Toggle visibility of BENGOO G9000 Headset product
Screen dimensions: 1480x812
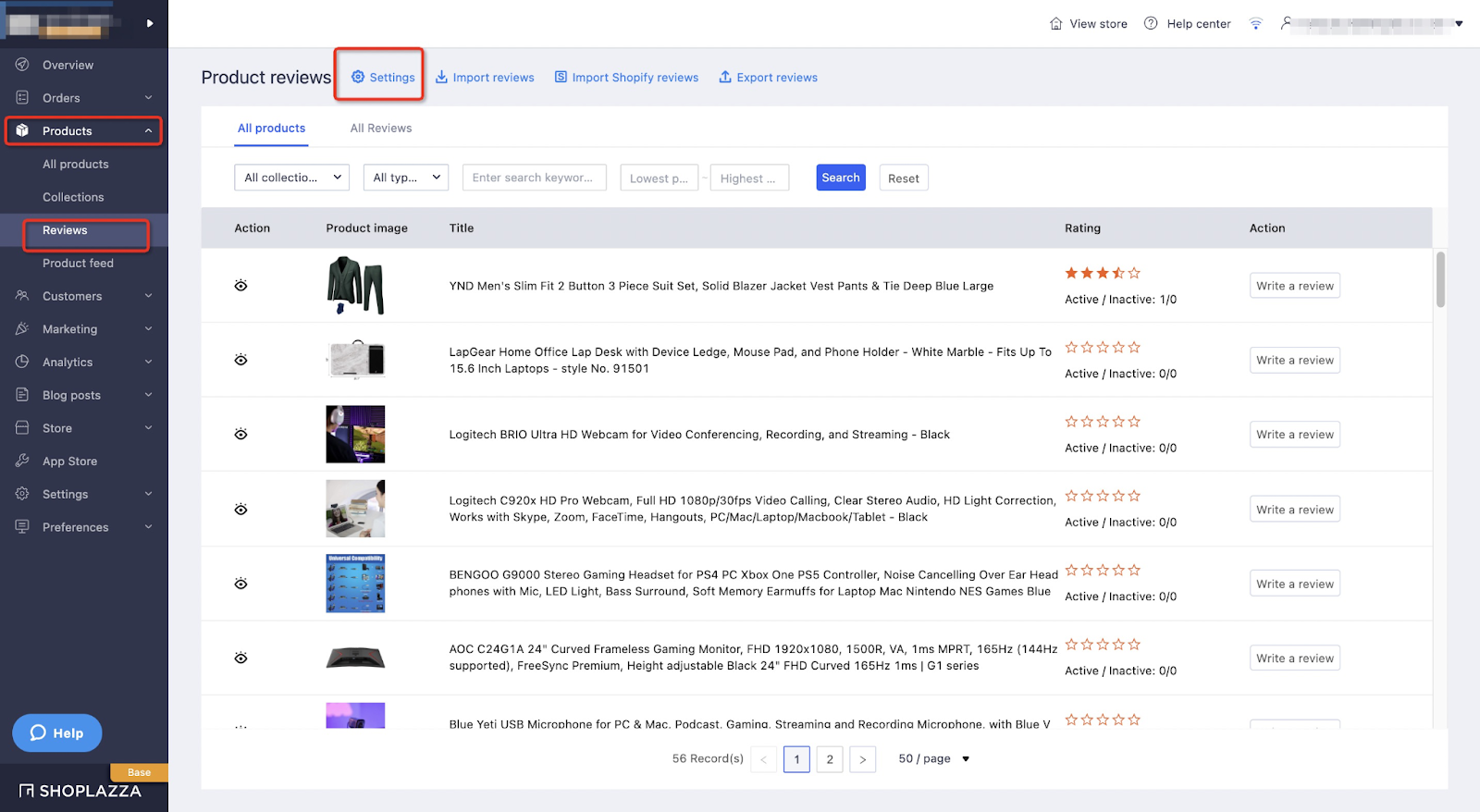[x=240, y=584]
